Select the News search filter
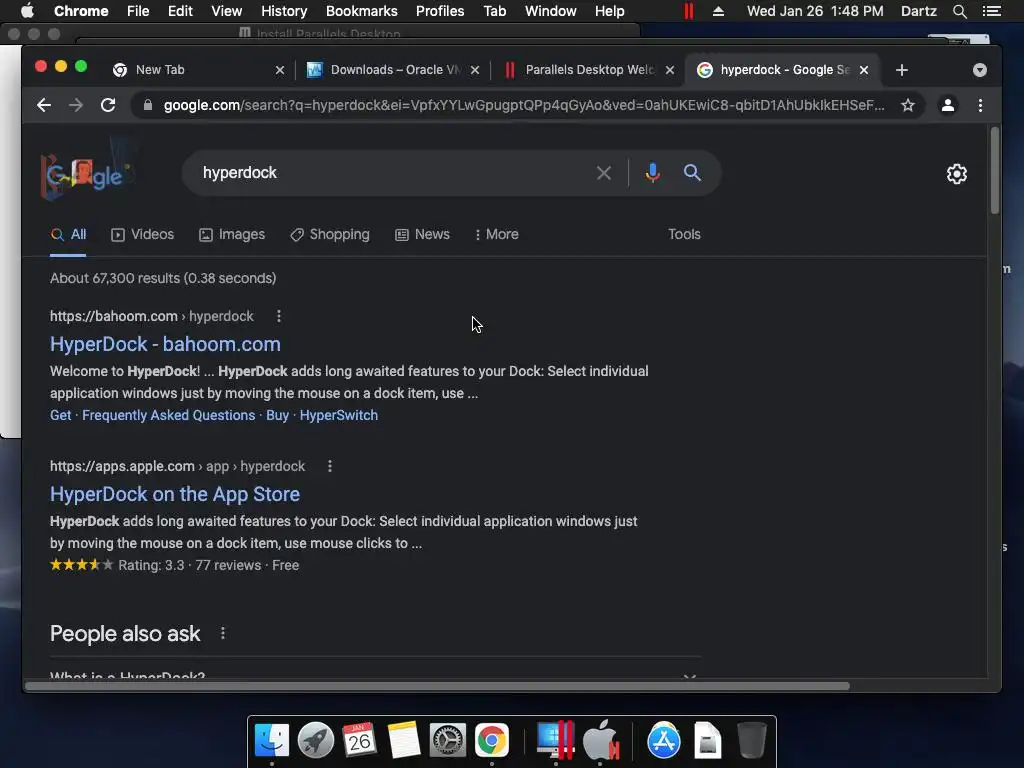The width and height of the screenshot is (1024, 768). tap(423, 234)
